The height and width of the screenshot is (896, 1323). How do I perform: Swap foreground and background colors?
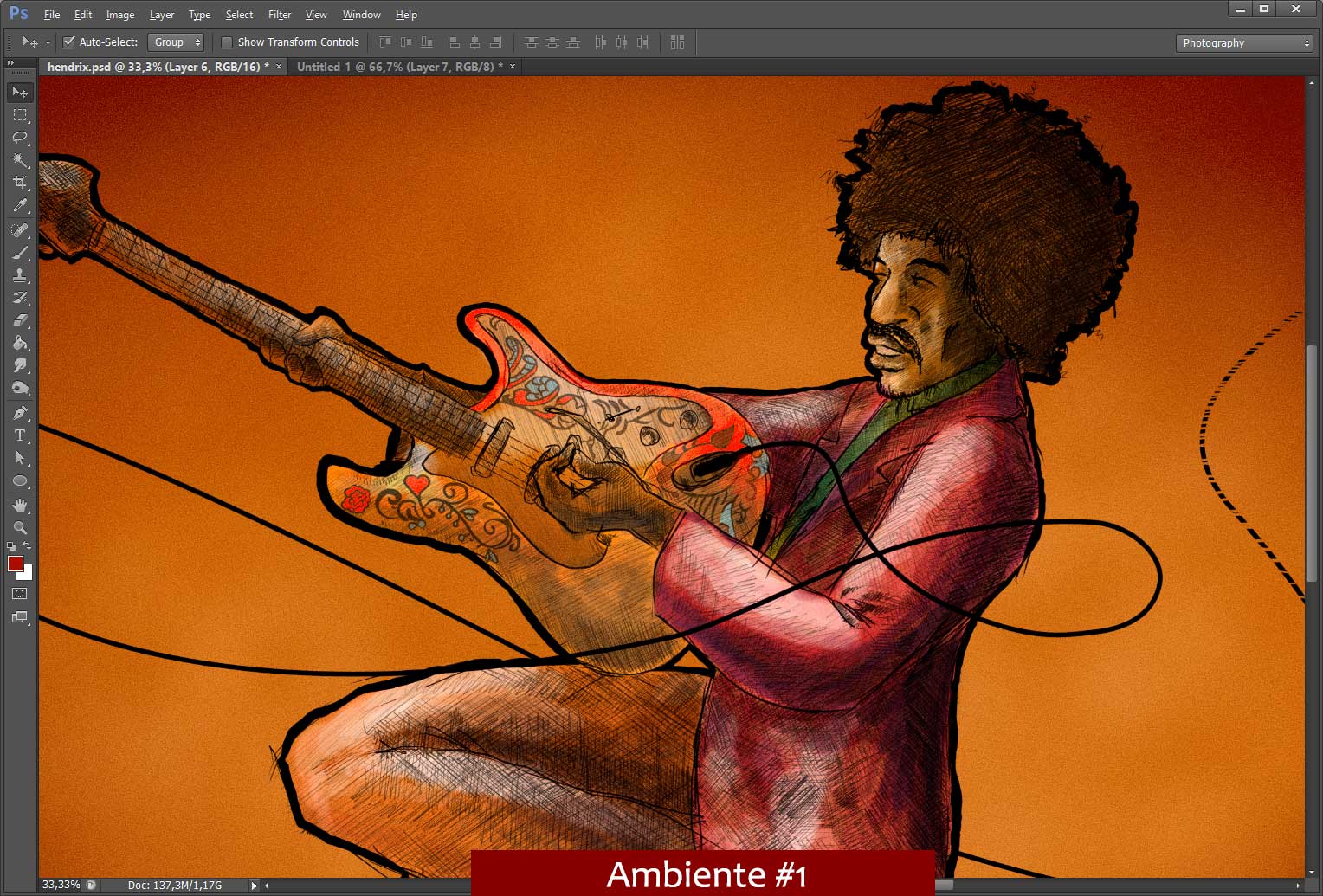28,546
